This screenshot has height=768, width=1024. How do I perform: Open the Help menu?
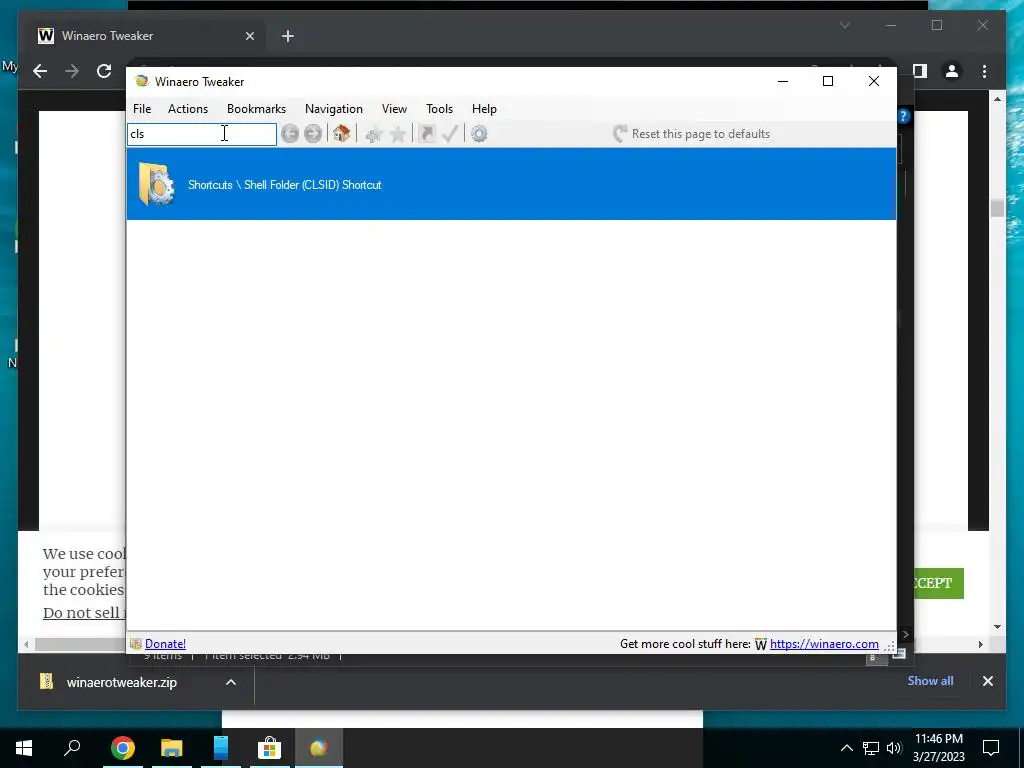click(x=485, y=109)
